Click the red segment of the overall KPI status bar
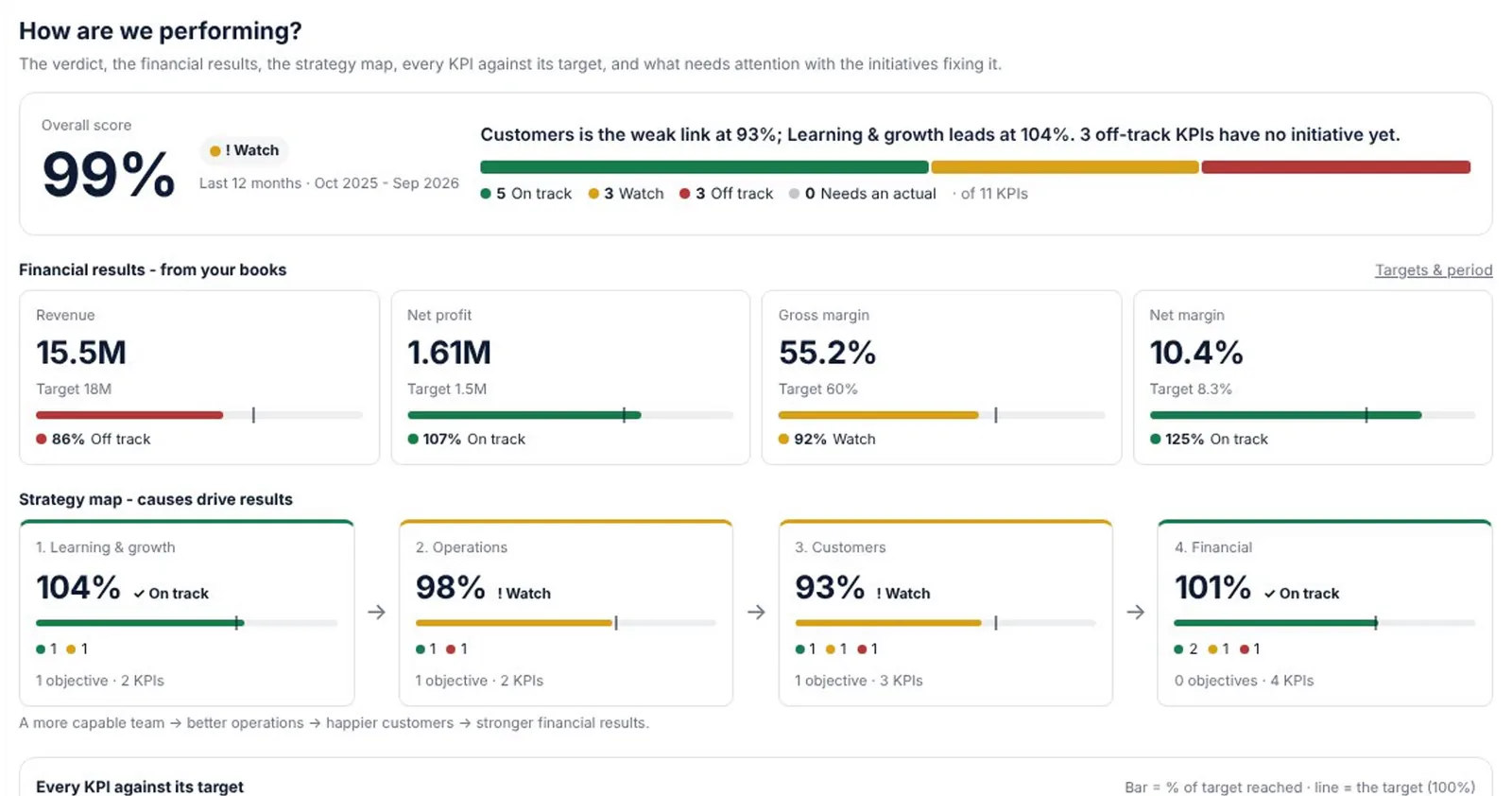This screenshot has width=1512, height=796. (x=1336, y=167)
